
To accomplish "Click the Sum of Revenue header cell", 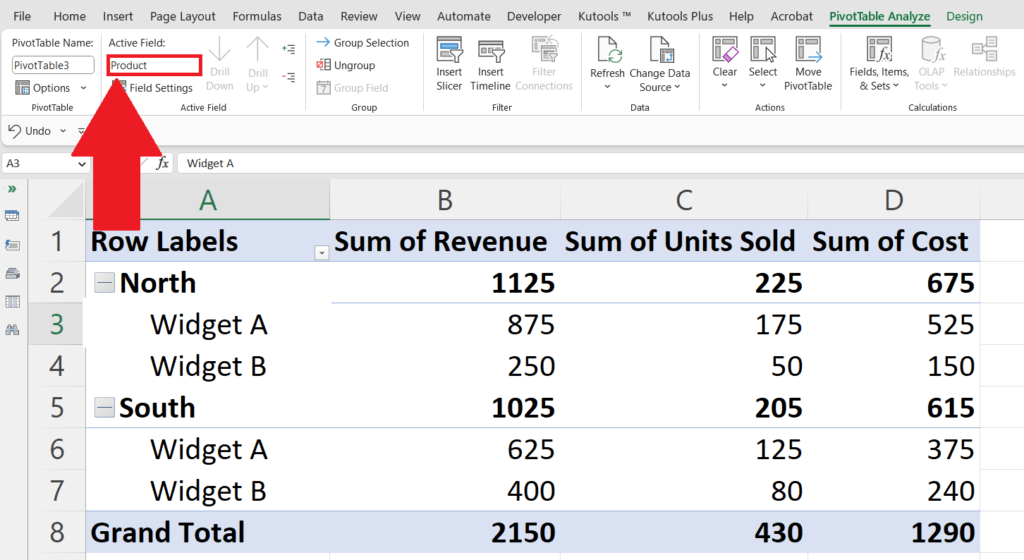I will click(445, 241).
